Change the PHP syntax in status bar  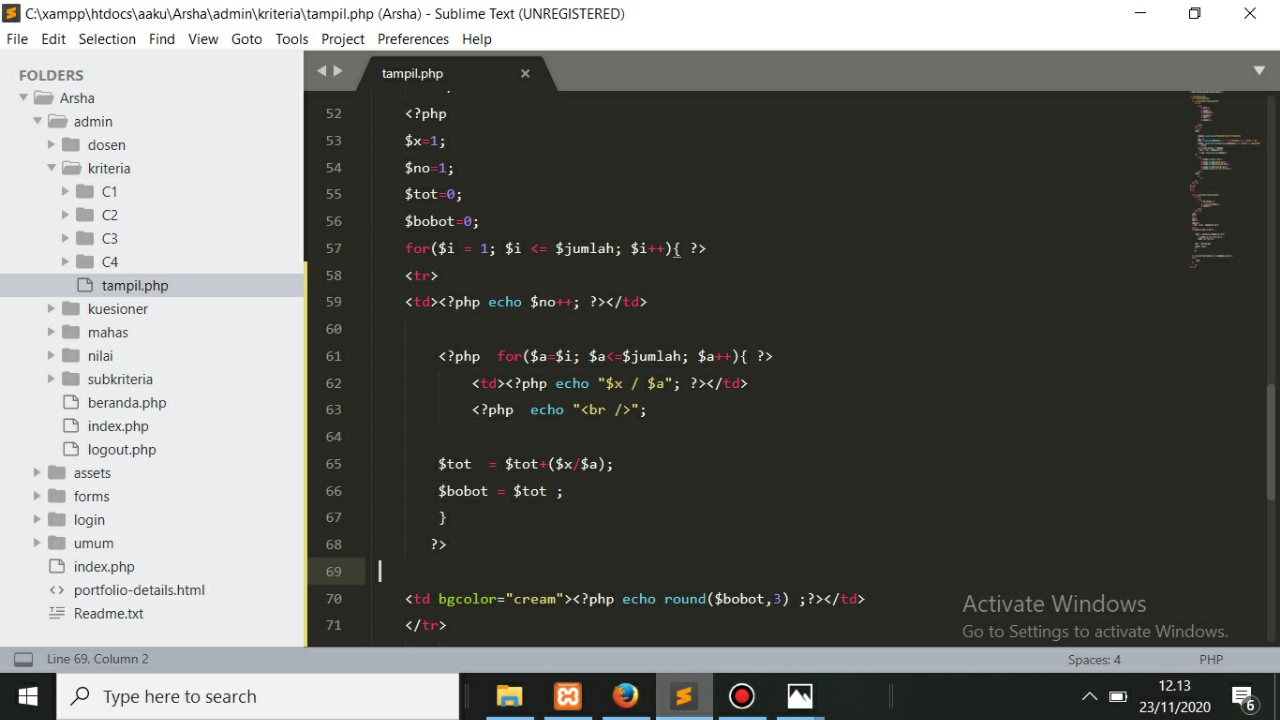pos(1211,660)
